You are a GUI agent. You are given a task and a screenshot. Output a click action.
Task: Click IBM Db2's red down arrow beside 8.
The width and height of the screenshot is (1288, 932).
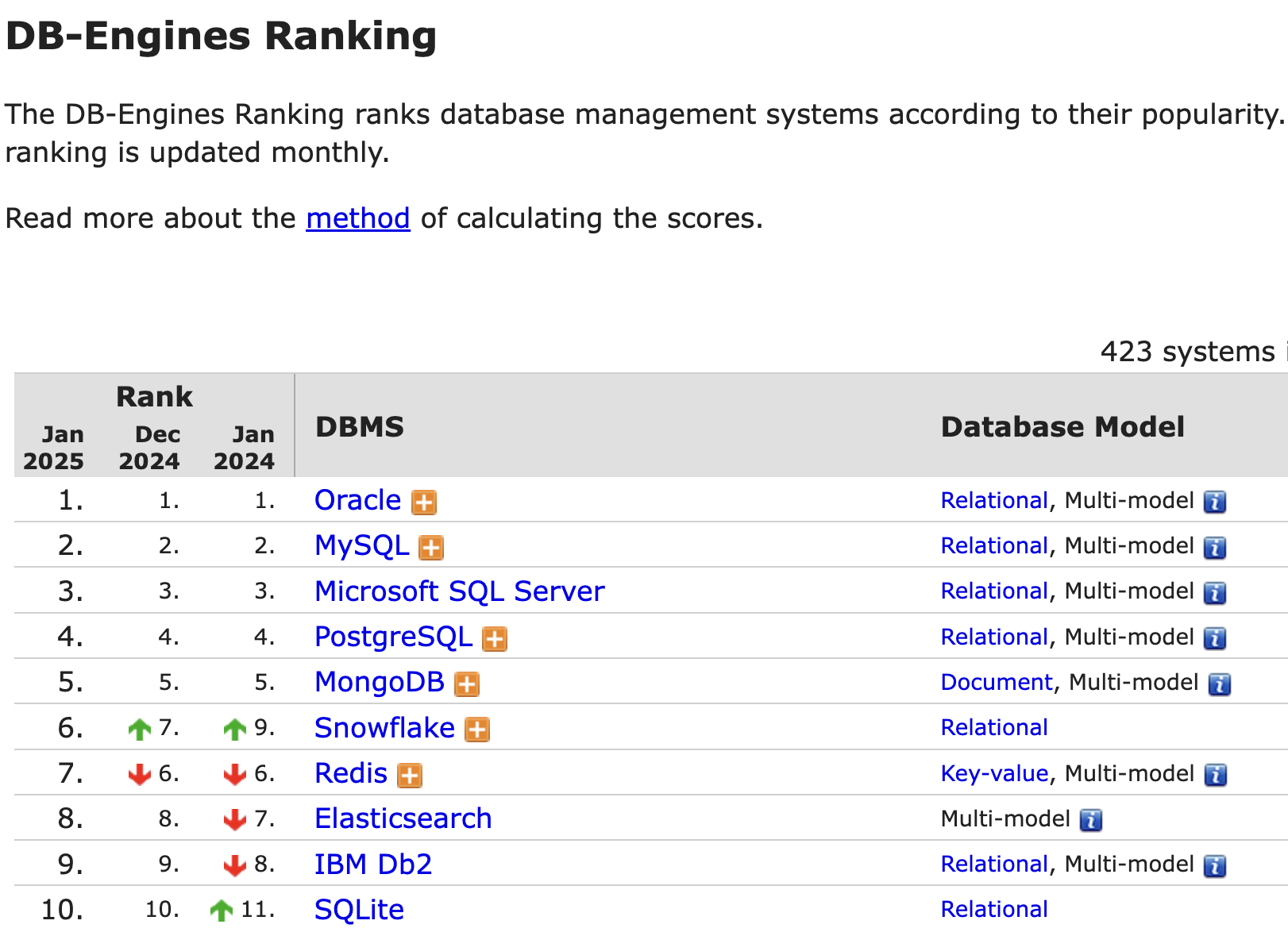[235, 865]
